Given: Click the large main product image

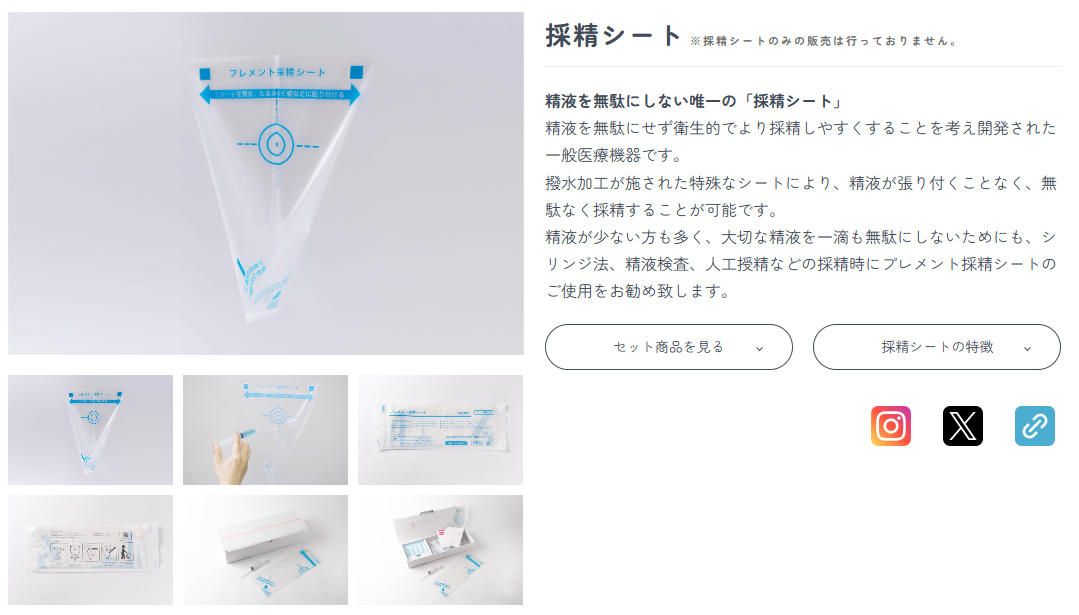Looking at the screenshot, I should tap(266, 183).
